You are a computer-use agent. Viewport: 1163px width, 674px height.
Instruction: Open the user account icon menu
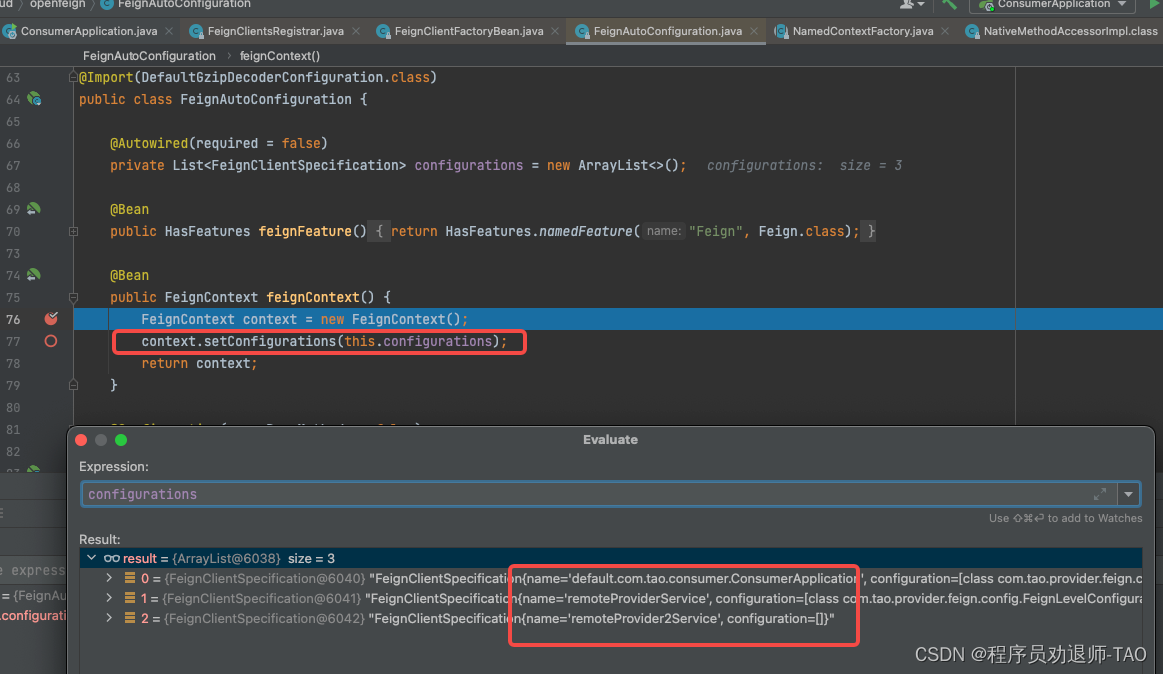912,4
